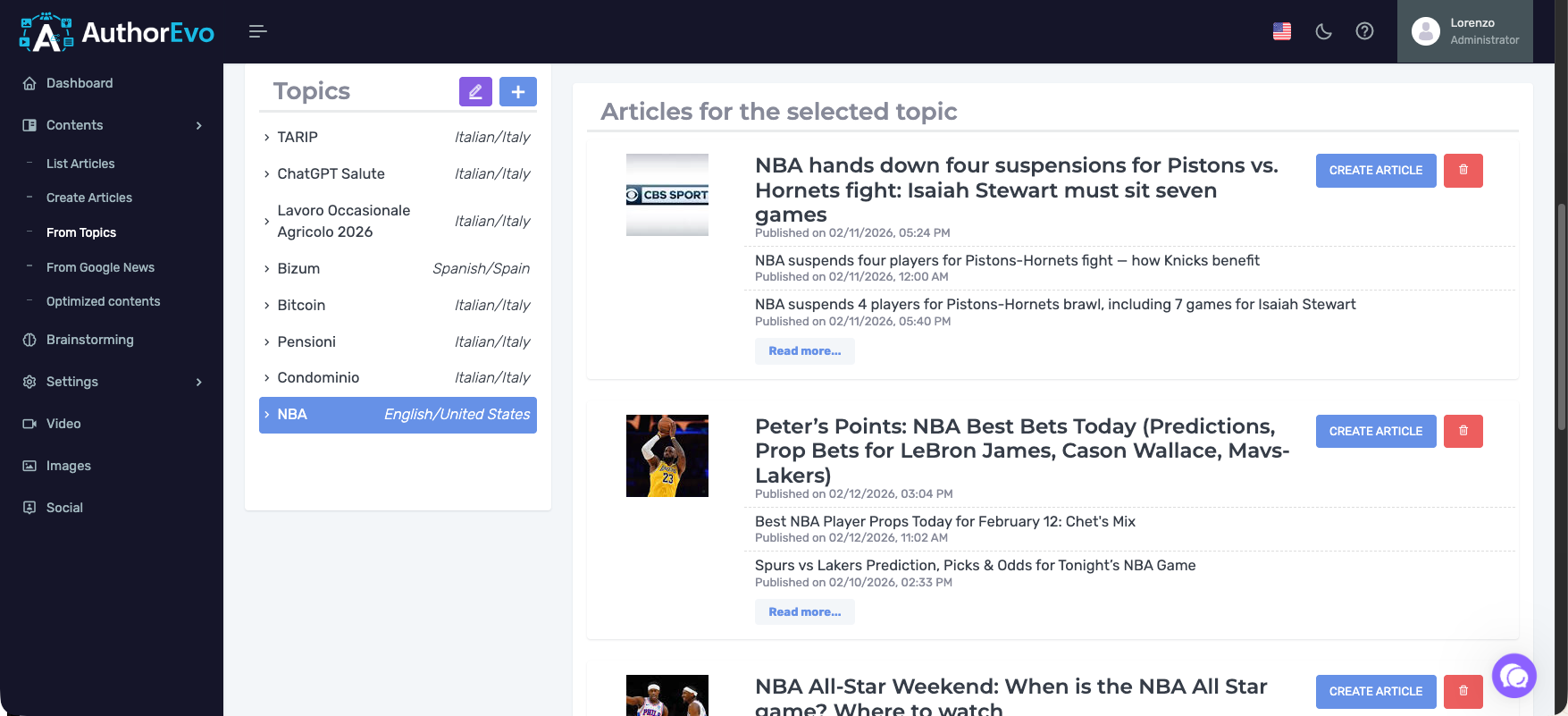Click Create Article for Peter's Points story

pyautogui.click(x=1376, y=431)
